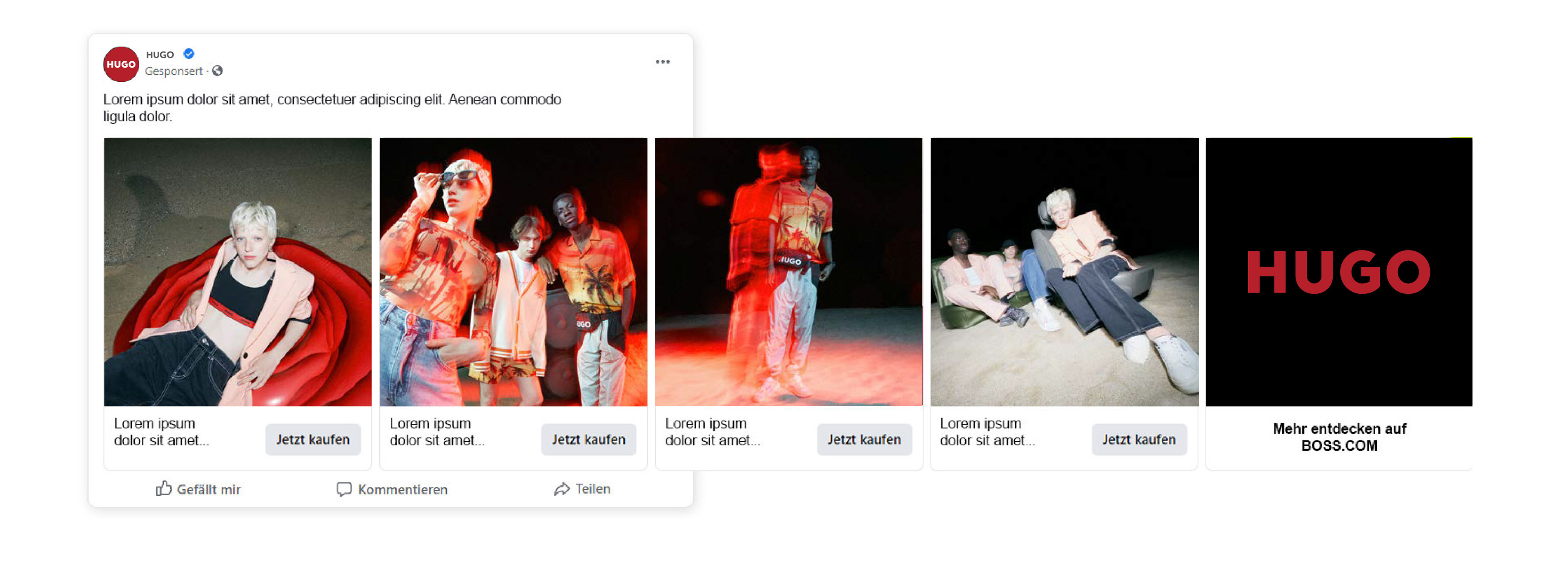Click the thumbs-up Like icon

pos(163,488)
